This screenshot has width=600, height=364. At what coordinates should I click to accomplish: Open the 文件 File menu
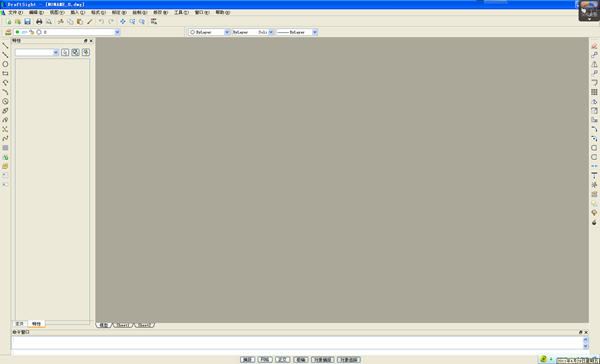(x=15, y=13)
